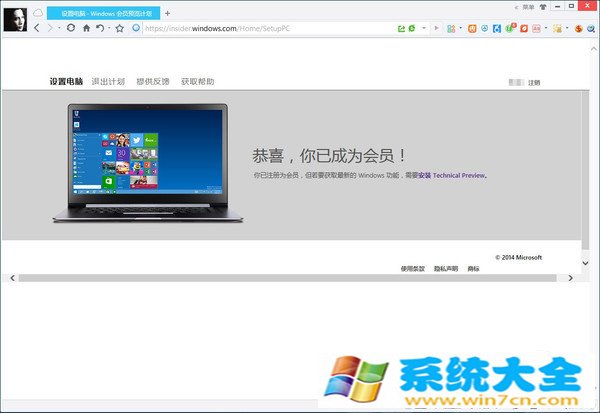Open the 退出计划 navigation item

[x=108, y=82]
